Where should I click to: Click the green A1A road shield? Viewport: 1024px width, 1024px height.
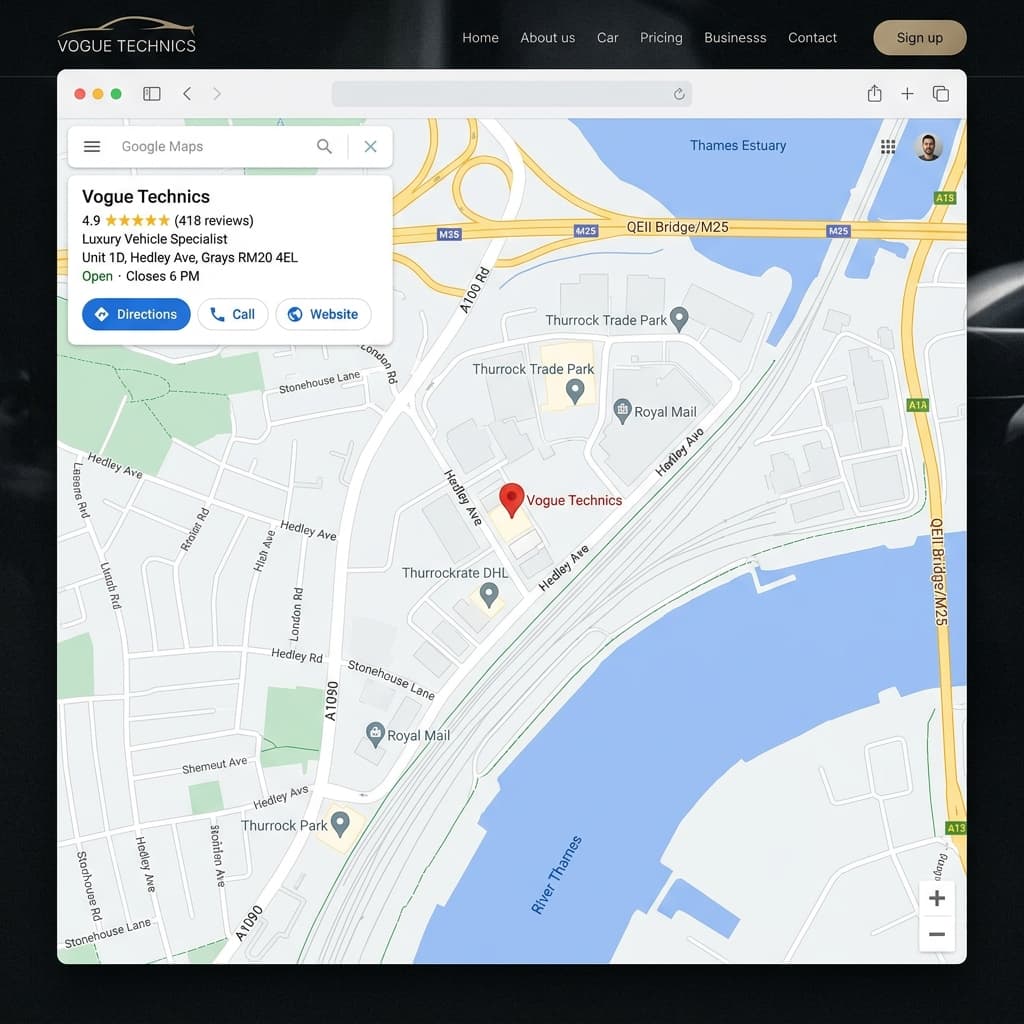tap(918, 405)
